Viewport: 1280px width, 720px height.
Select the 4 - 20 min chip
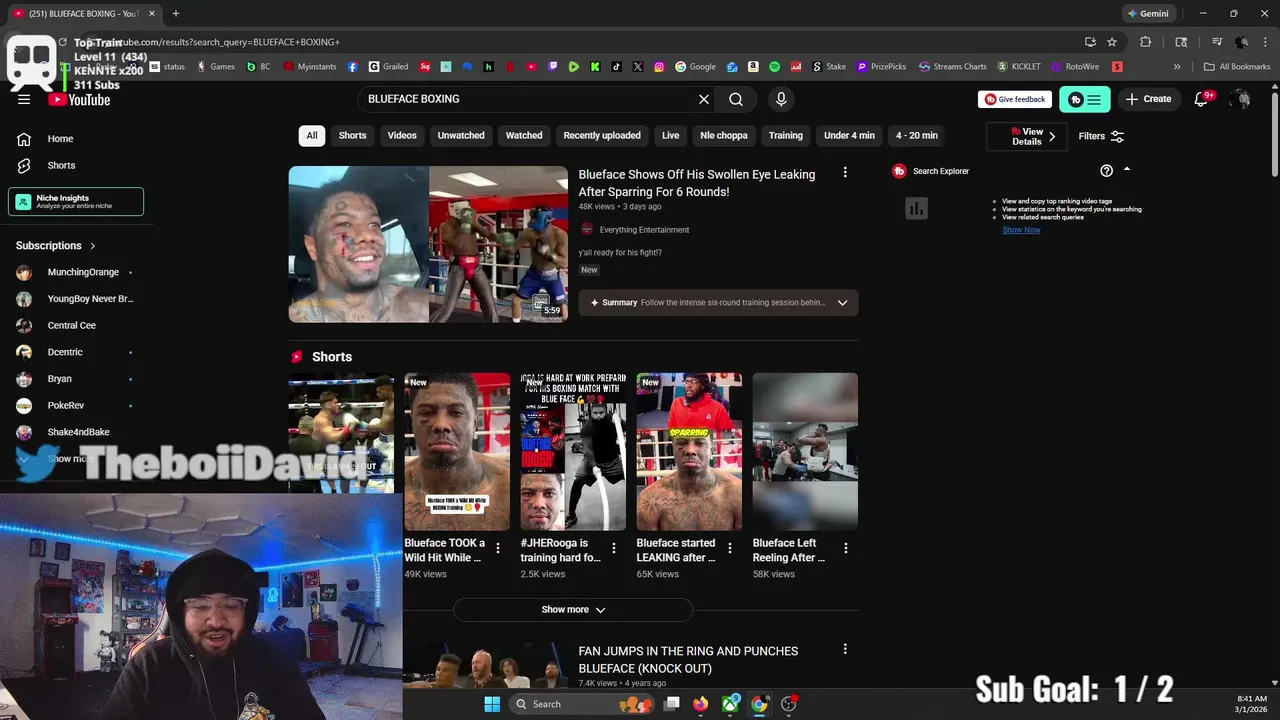pyautogui.click(x=917, y=136)
